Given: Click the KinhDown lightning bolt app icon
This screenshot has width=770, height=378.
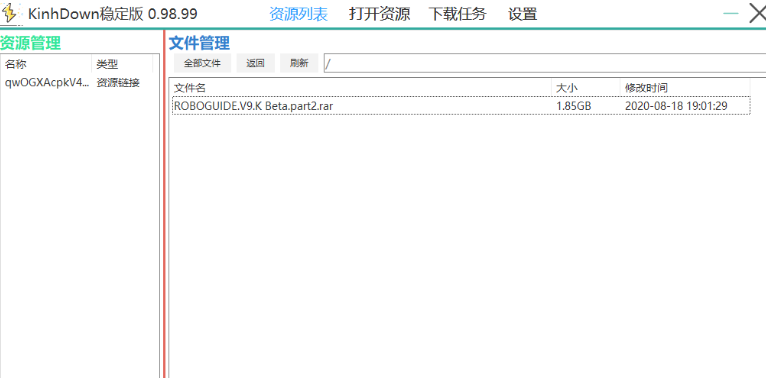Looking at the screenshot, I should tap(11, 13).
